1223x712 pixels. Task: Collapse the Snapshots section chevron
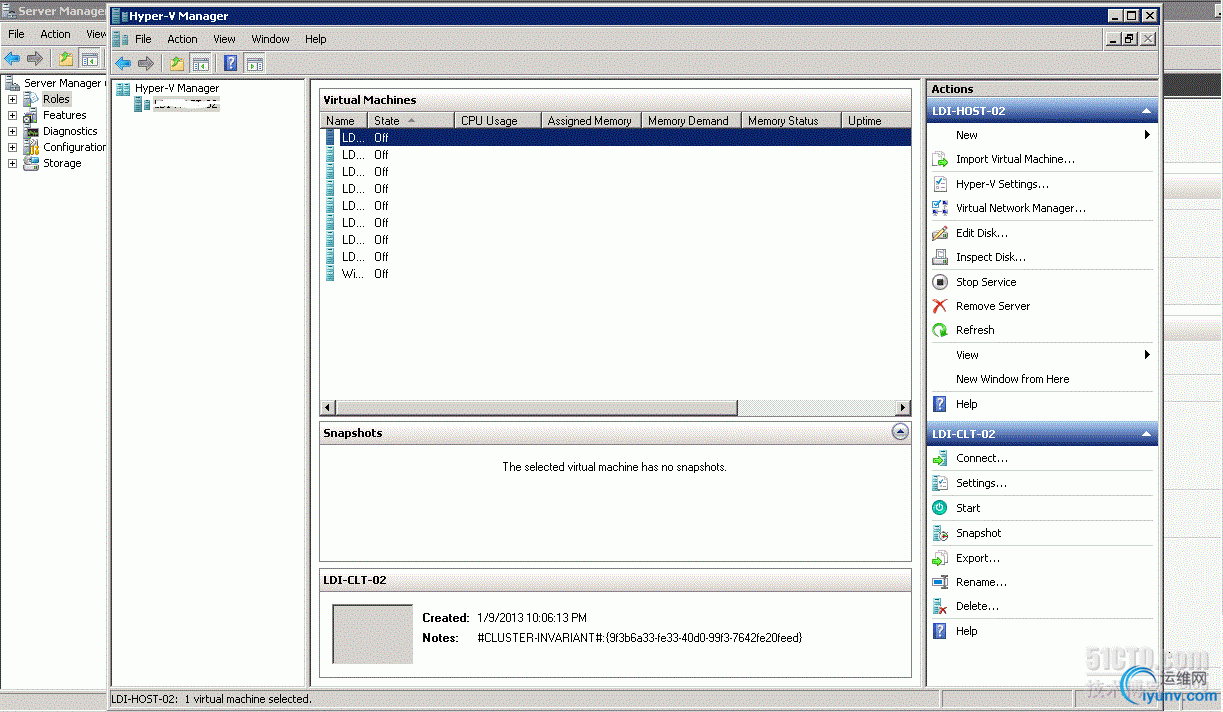(x=900, y=432)
